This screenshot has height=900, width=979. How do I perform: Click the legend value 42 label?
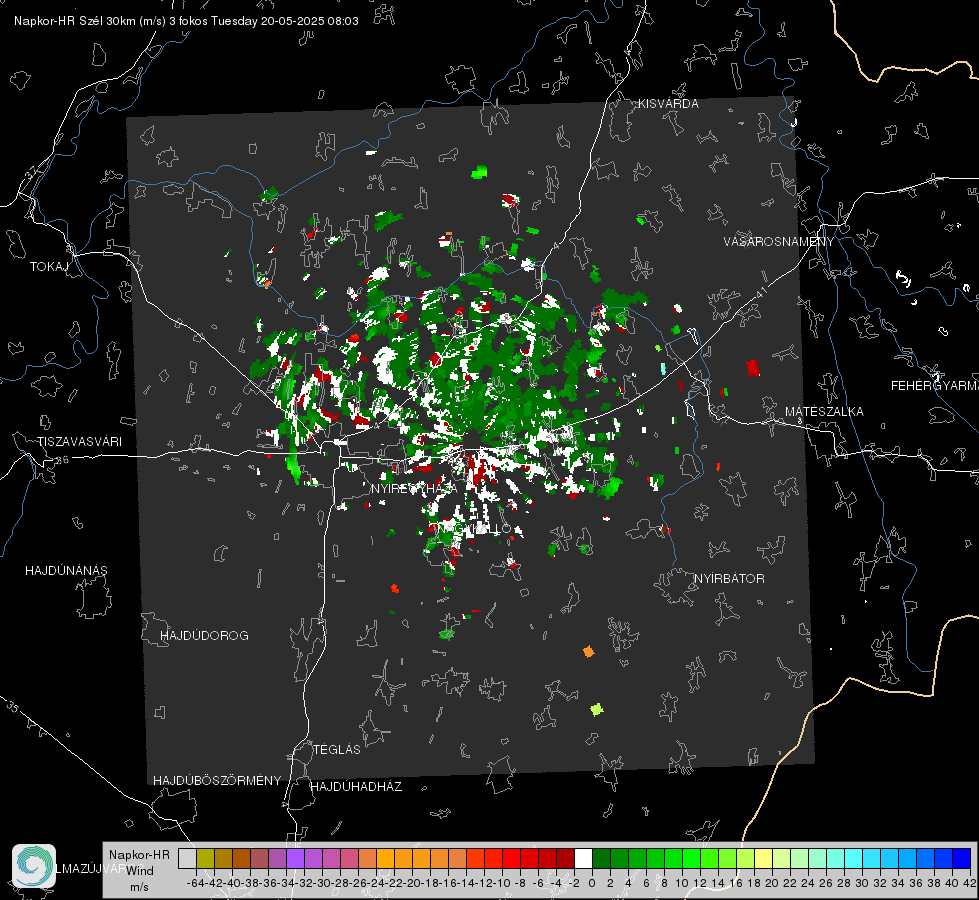pyautogui.click(x=970, y=883)
